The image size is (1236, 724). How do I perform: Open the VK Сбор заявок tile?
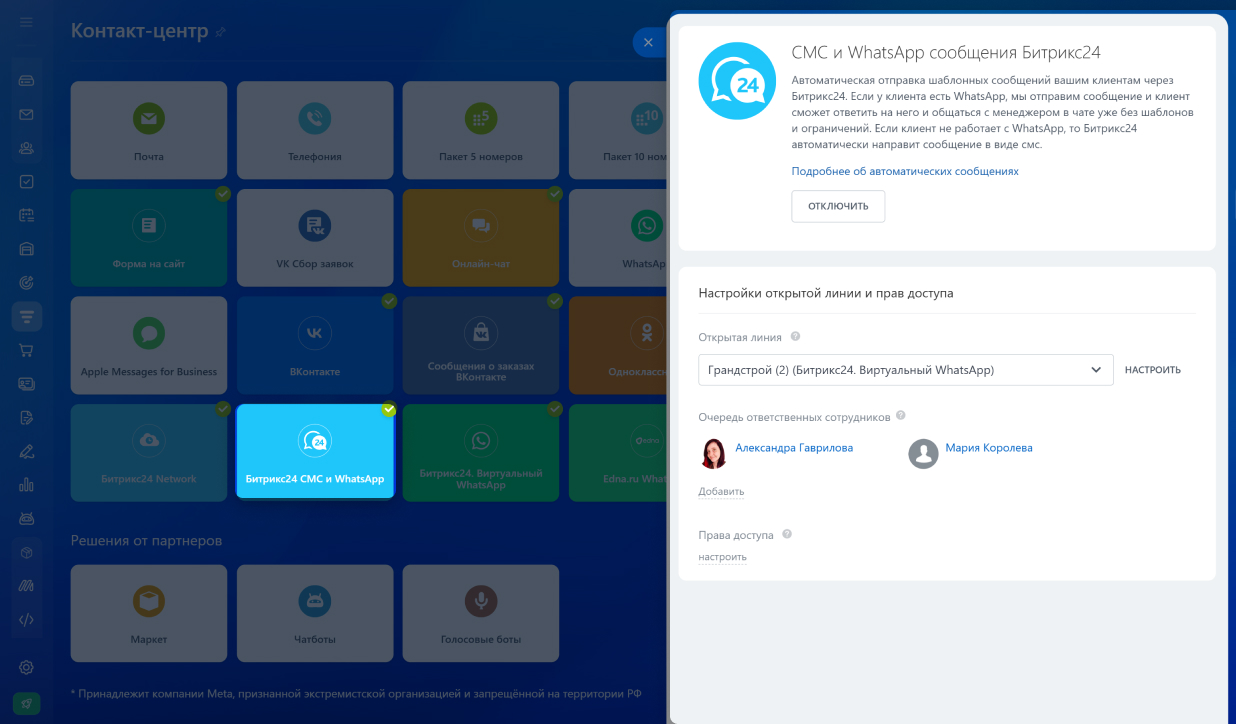point(315,238)
